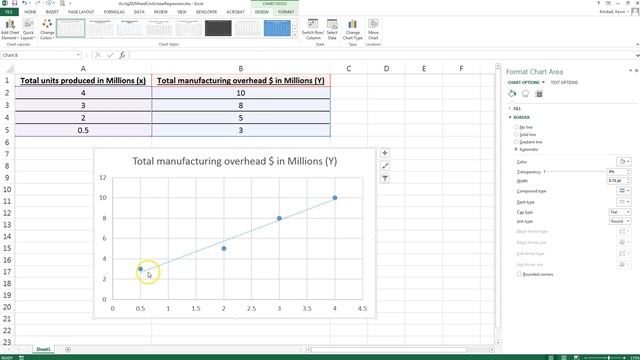Open Chart Options dropdown arrow
This screenshot has height=360, width=640.
click(543, 82)
